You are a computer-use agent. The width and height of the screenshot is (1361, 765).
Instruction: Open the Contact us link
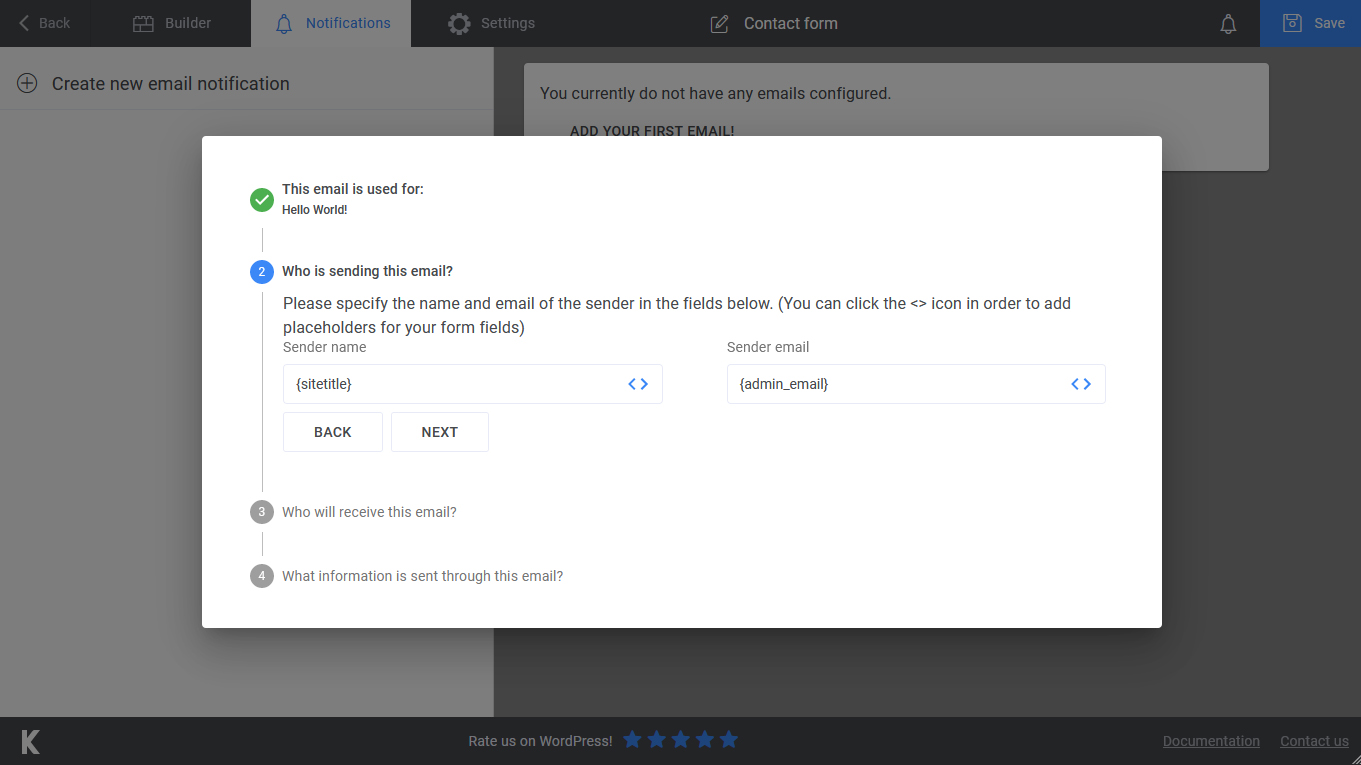[1314, 741]
